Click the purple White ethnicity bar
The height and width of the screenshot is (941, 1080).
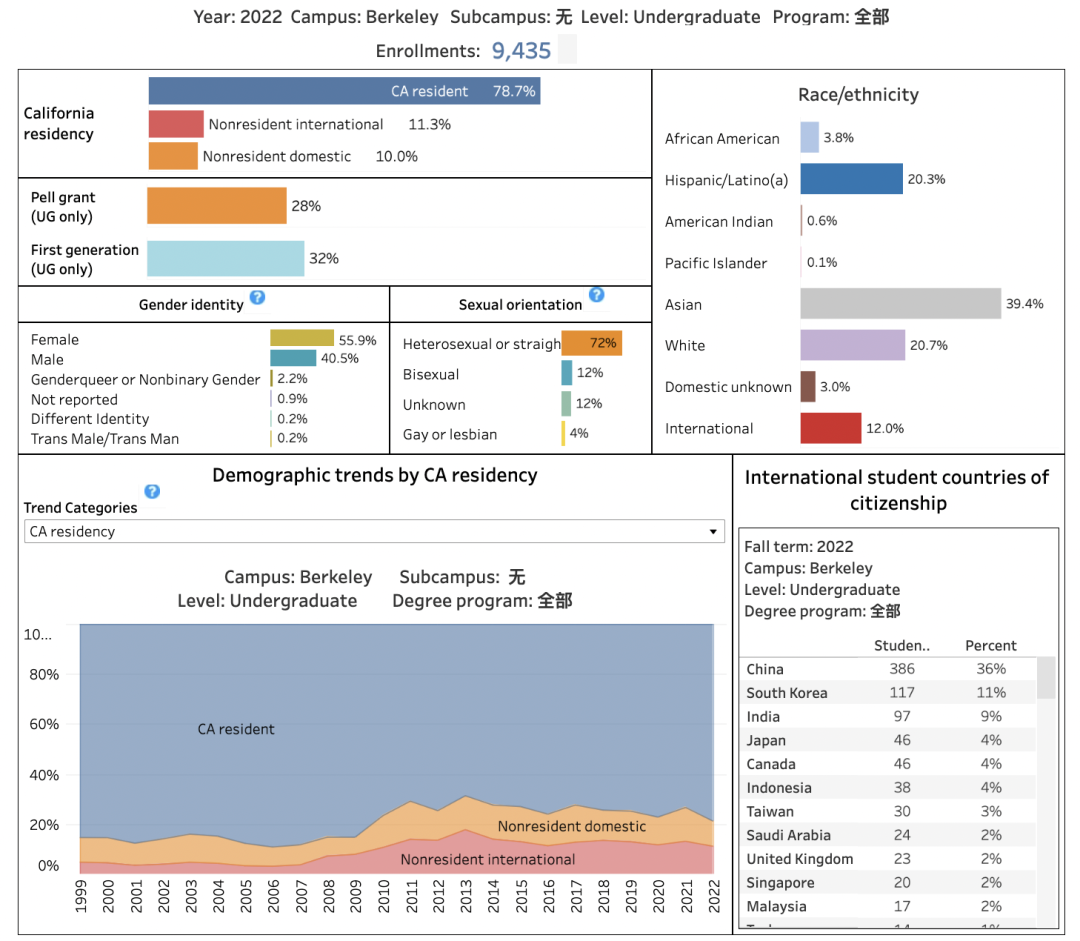[x=852, y=345]
